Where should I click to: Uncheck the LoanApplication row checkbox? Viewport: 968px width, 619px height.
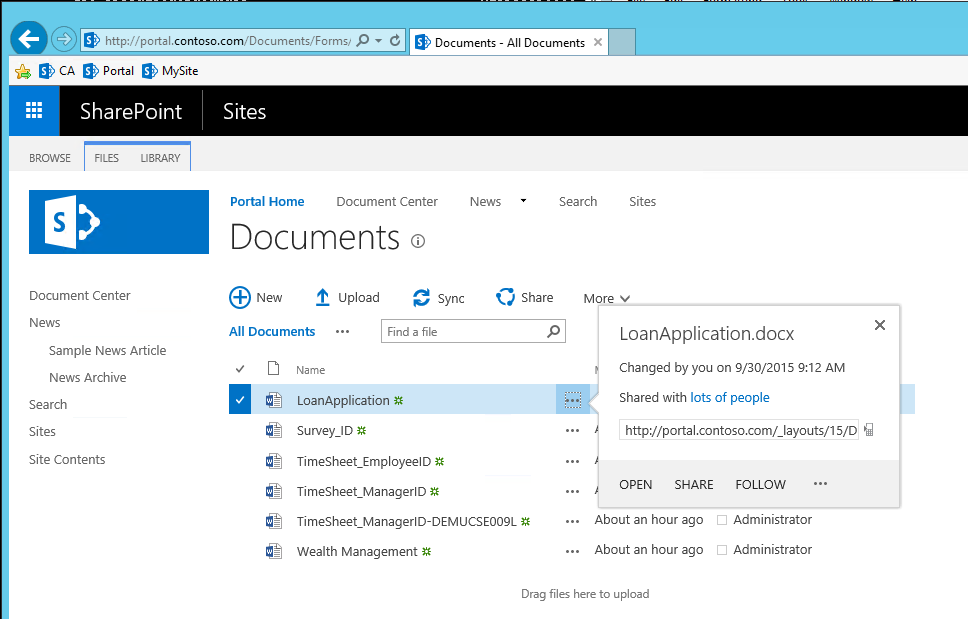click(x=240, y=400)
